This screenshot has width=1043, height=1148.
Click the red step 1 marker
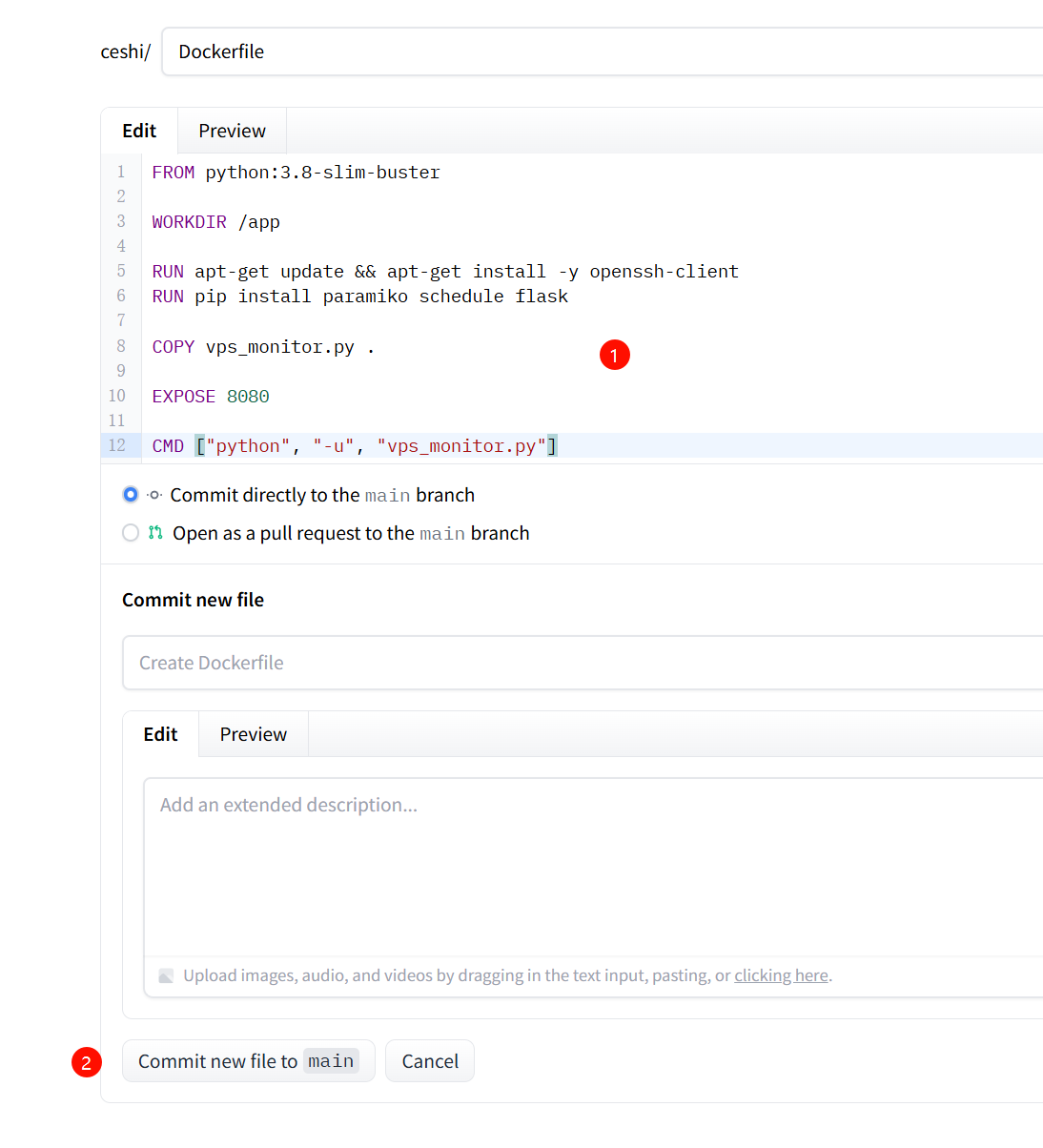(x=615, y=355)
